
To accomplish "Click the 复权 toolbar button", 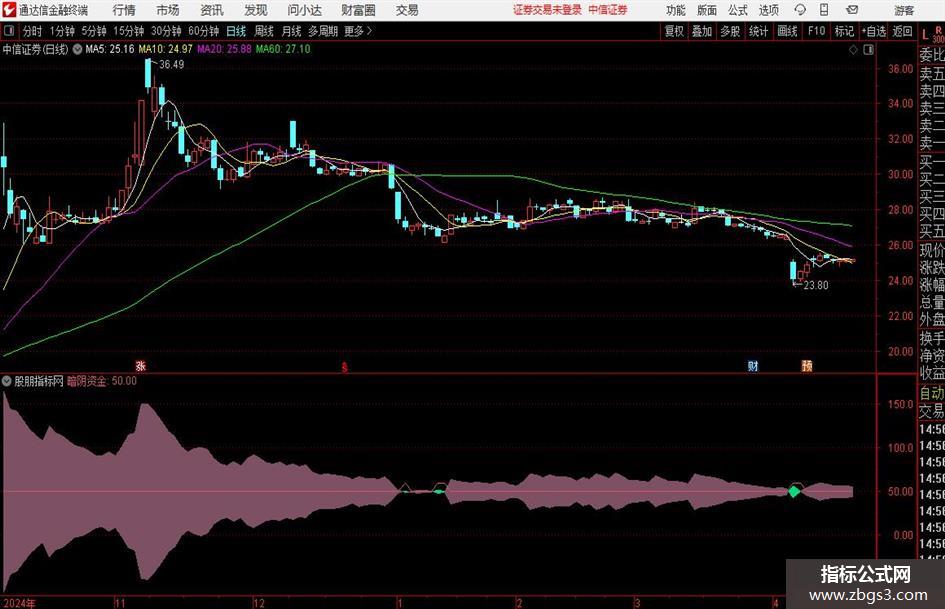I will tap(674, 31).
